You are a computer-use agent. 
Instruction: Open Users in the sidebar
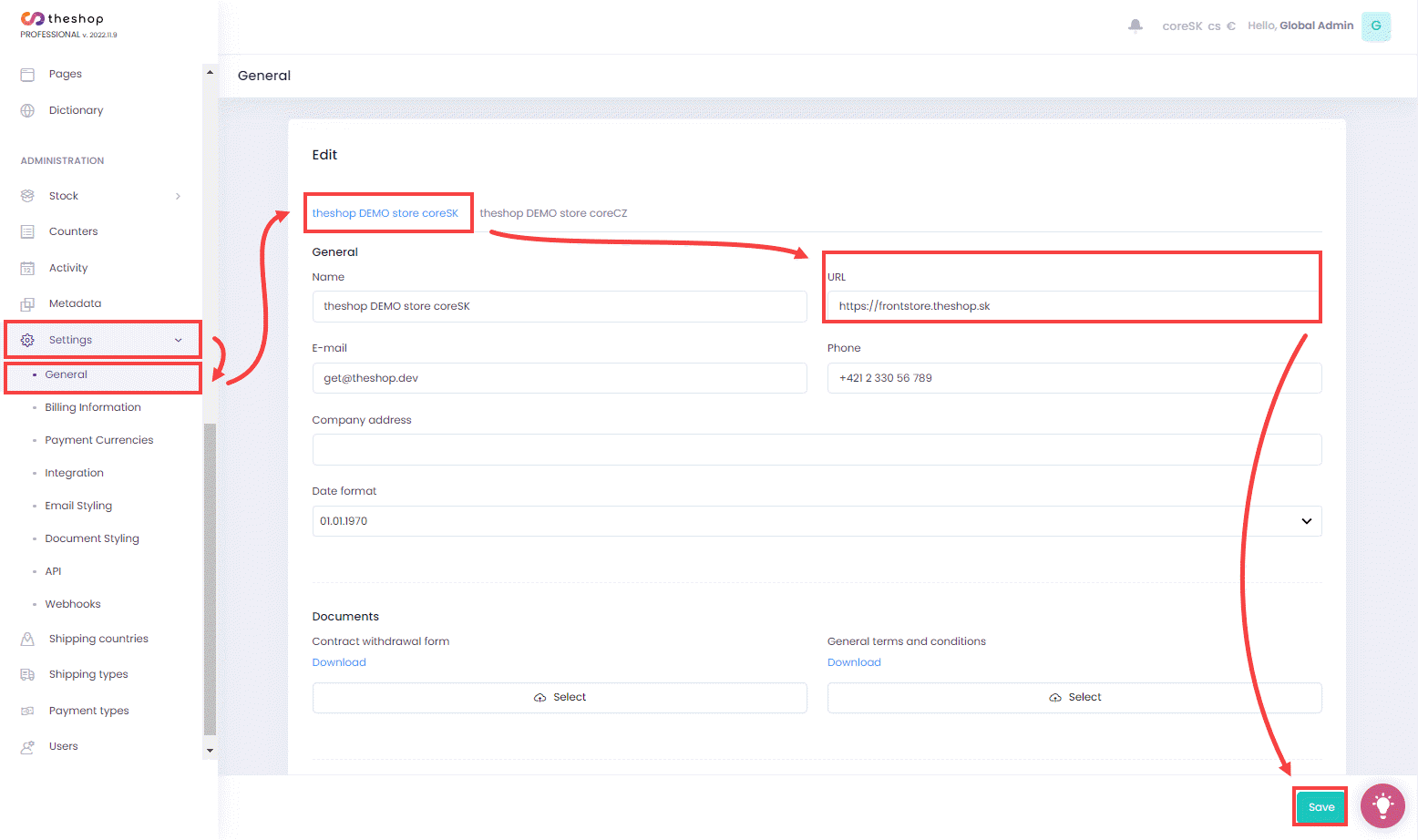pos(63,746)
